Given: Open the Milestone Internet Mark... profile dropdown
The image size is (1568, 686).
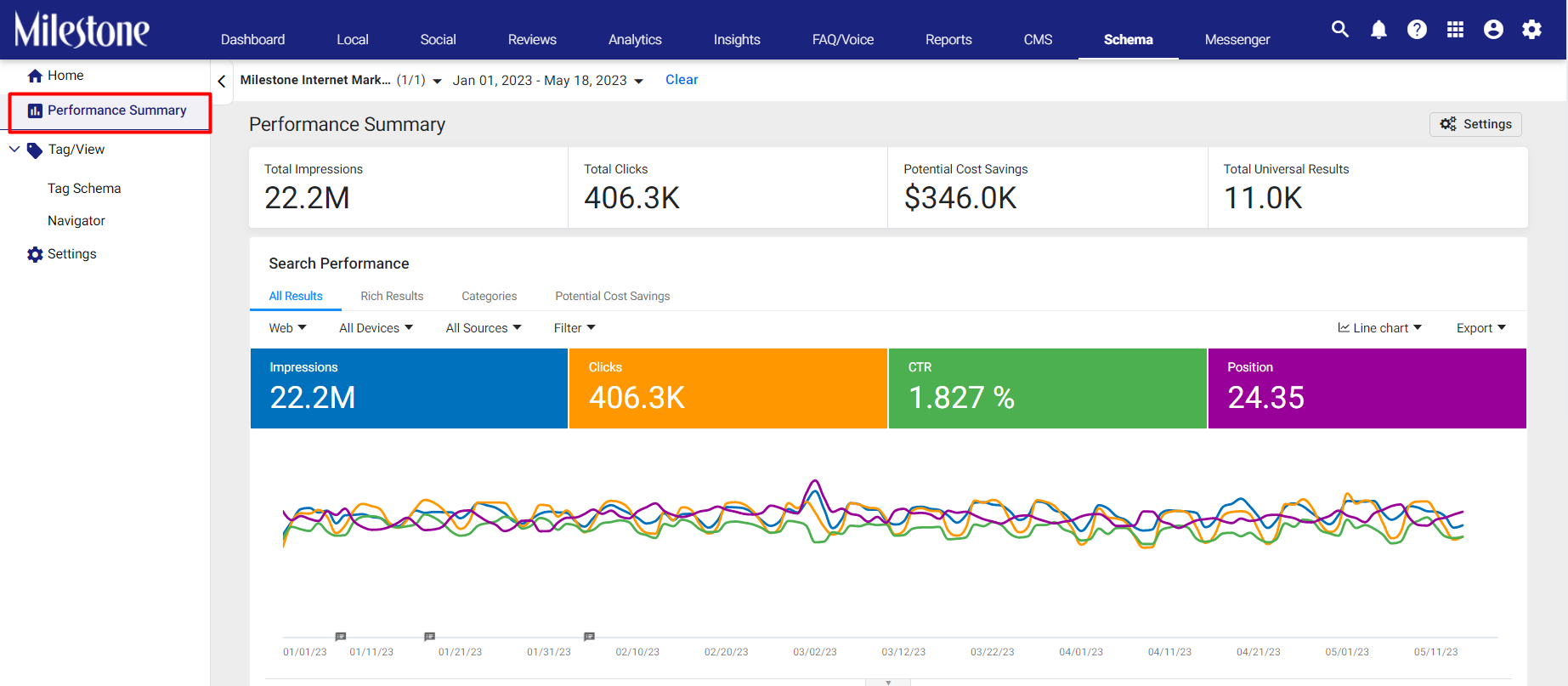Looking at the screenshot, I should (x=341, y=80).
